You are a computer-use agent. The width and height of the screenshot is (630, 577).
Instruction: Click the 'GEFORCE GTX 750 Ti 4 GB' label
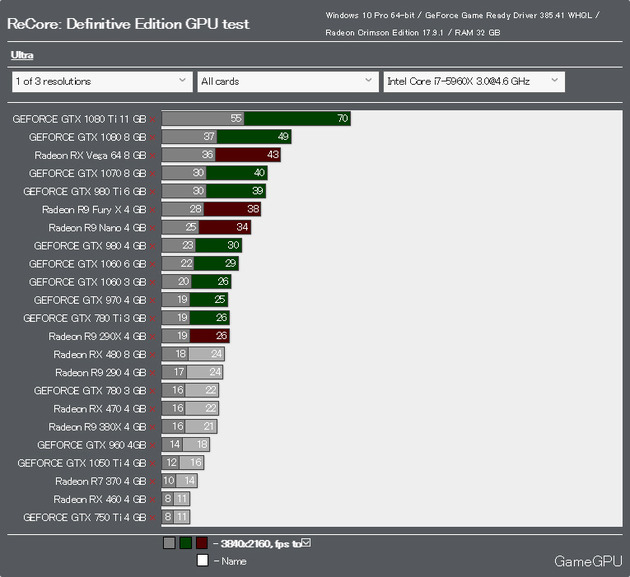[x=84, y=518]
